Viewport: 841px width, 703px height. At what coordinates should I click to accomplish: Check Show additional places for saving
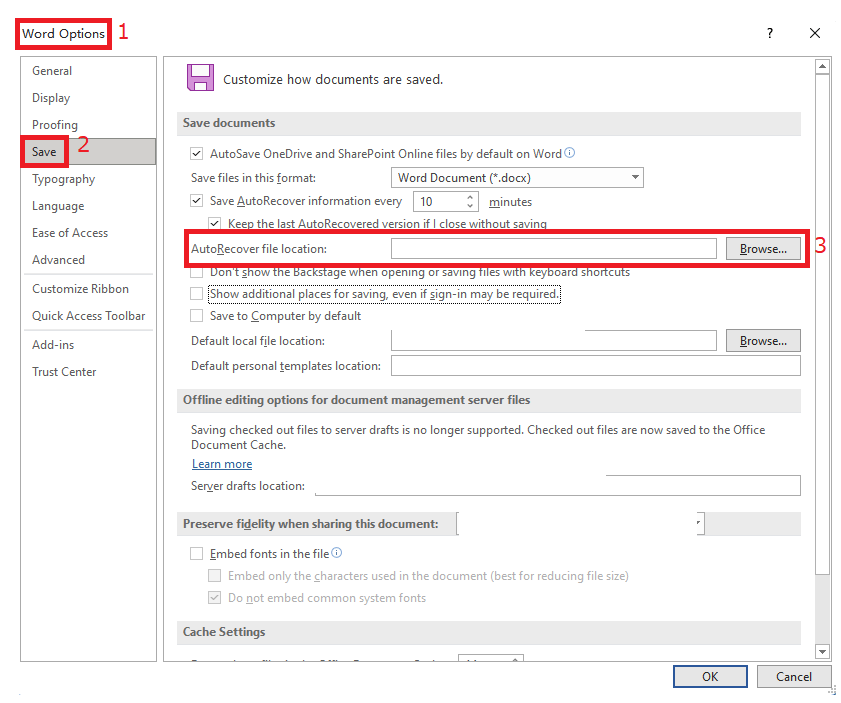pos(196,294)
